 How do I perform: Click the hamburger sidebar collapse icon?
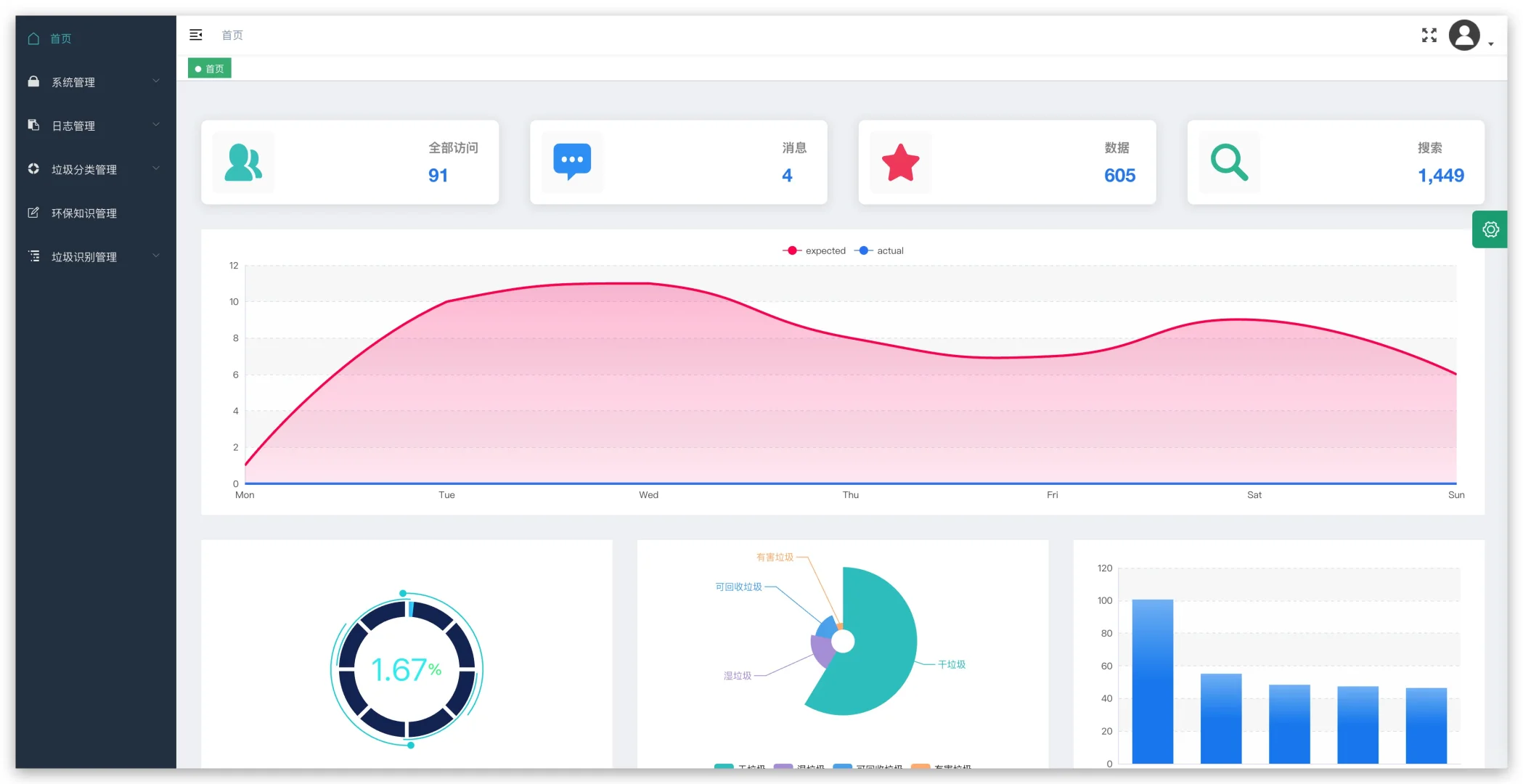pos(196,35)
